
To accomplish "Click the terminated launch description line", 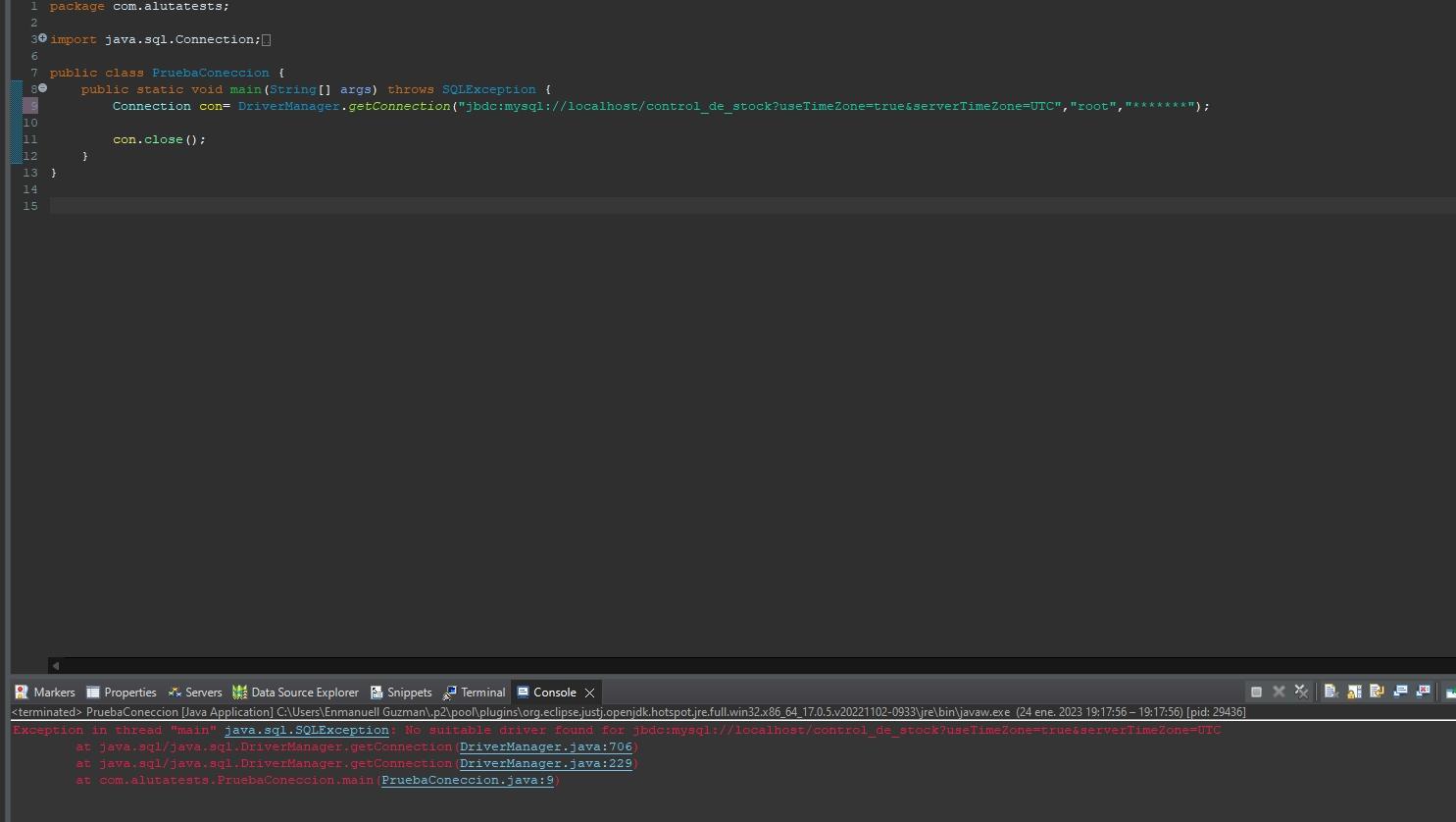I will [x=628, y=712].
